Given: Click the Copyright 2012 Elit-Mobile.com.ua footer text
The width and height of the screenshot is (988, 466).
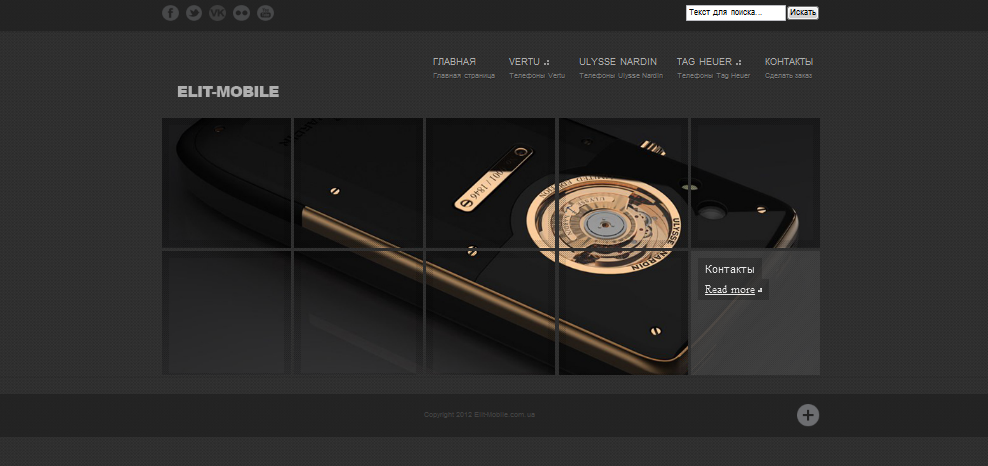Looking at the screenshot, I should (480, 415).
